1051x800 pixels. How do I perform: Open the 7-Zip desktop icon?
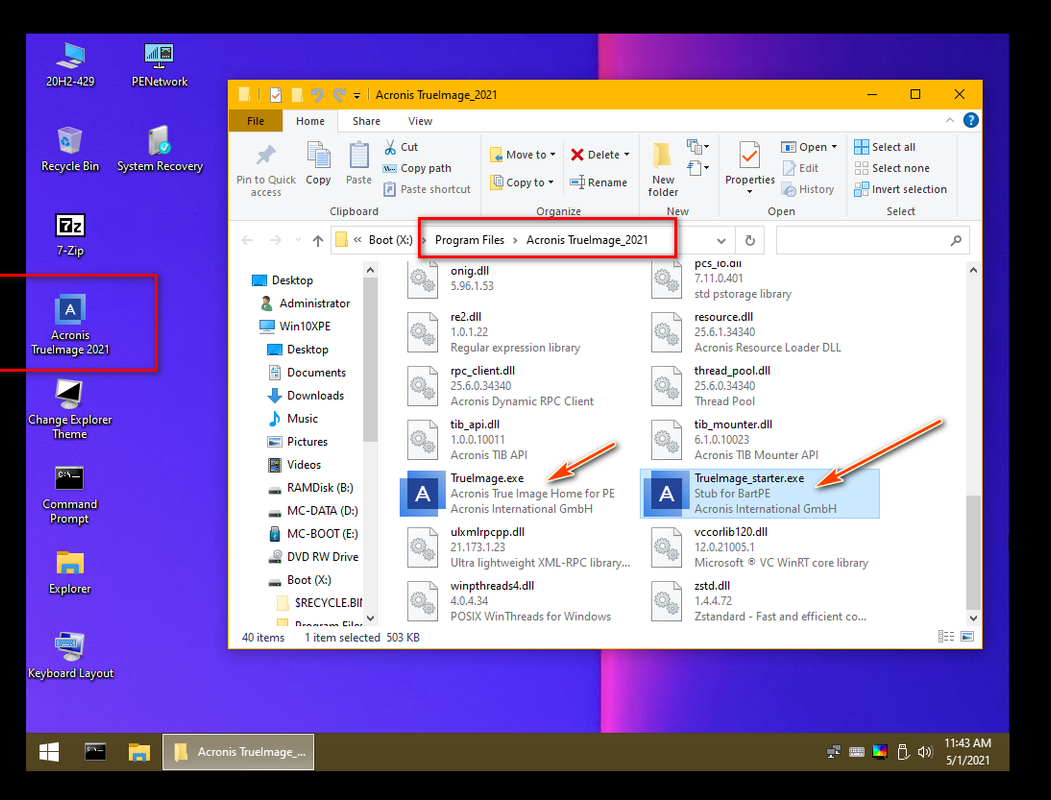pyautogui.click(x=70, y=235)
